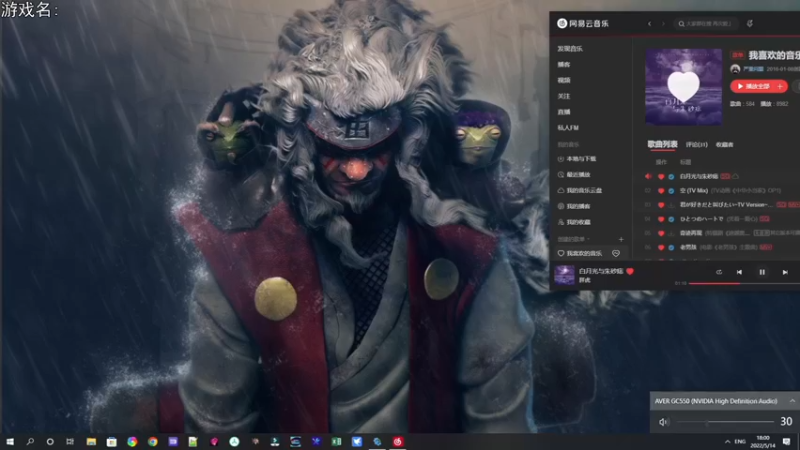Show hidden system tray icons
Viewport: 800px width, 450px height.
coord(727,442)
